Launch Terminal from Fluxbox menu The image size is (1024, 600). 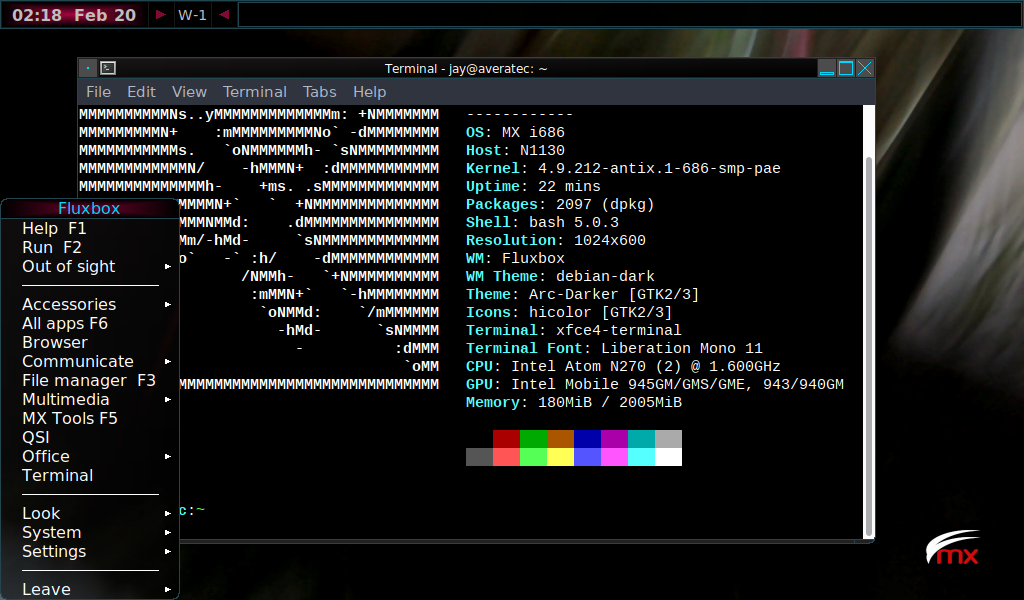click(x=90, y=475)
